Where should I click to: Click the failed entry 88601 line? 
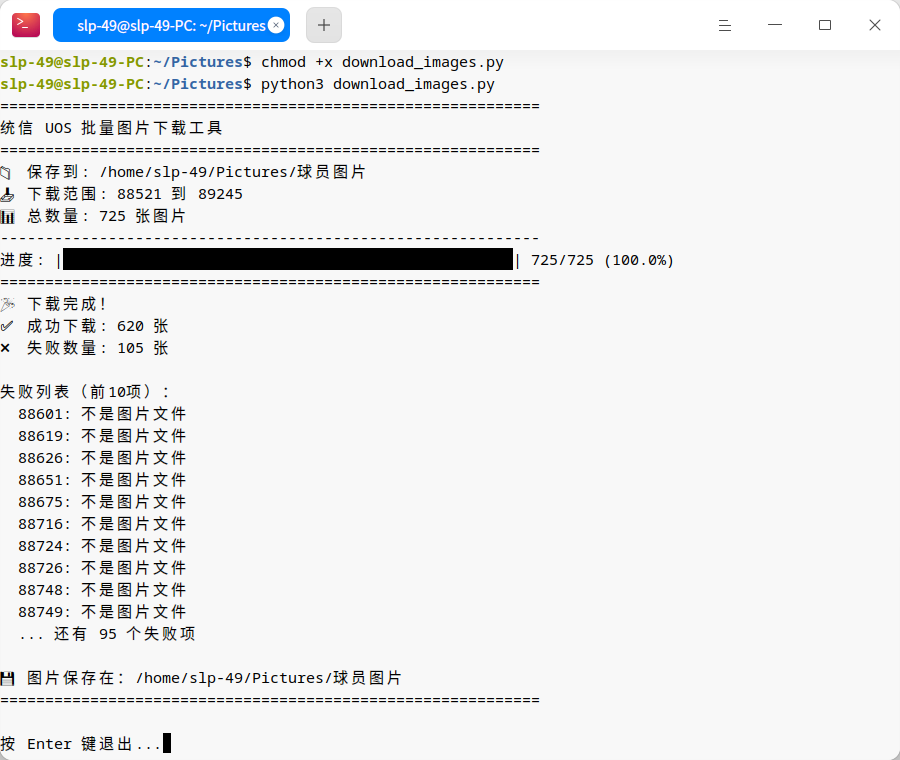tap(102, 414)
